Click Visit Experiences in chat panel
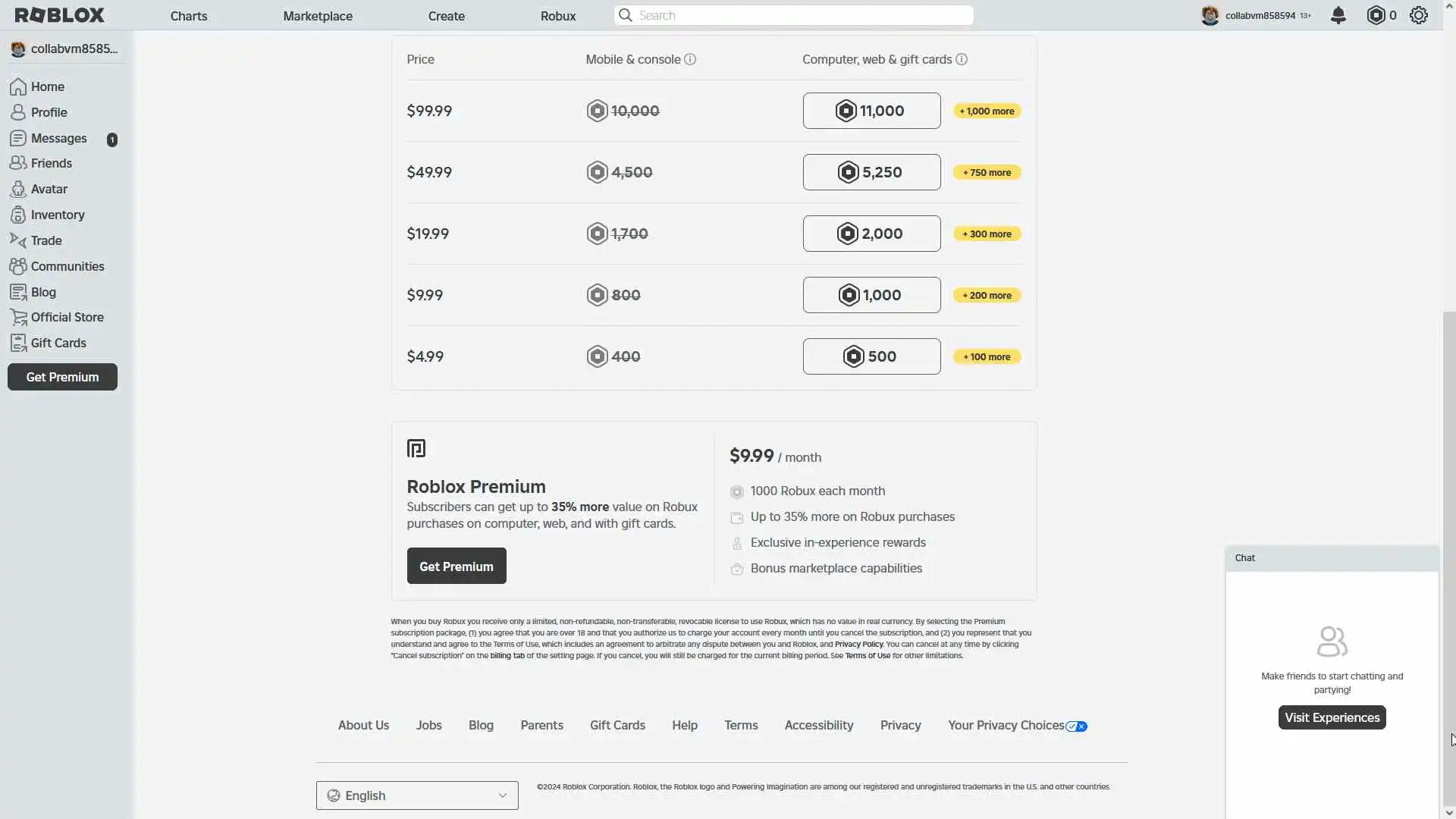The image size is (1456, 819). [x=1331, y=717]
